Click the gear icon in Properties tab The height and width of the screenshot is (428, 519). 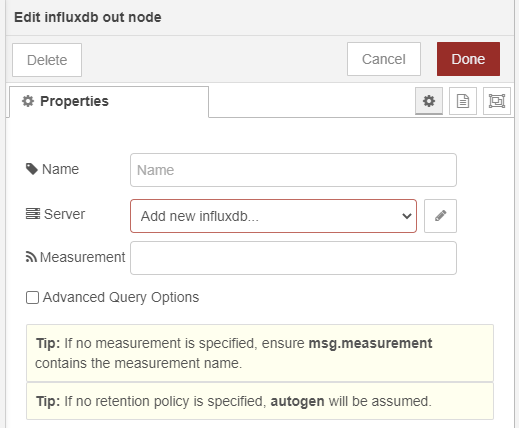click(x=28, y=101)
